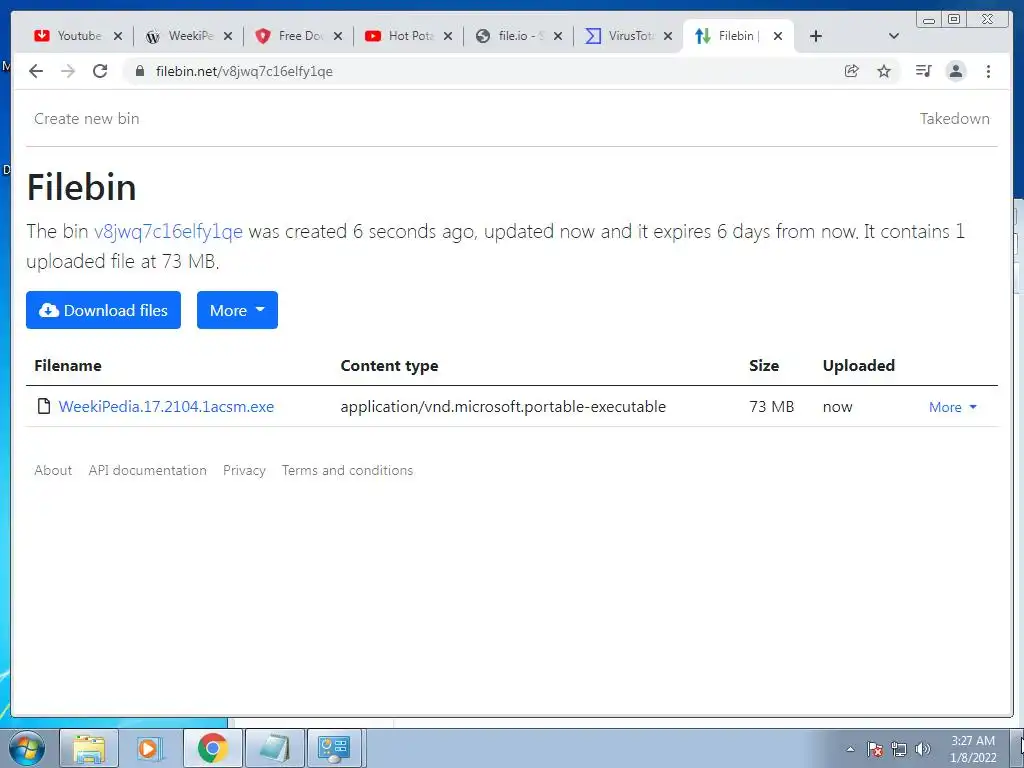The width and height of the screenshot is (1024, 768).
Task: Click the Action Center flag icon
Action: pos(875,750)
